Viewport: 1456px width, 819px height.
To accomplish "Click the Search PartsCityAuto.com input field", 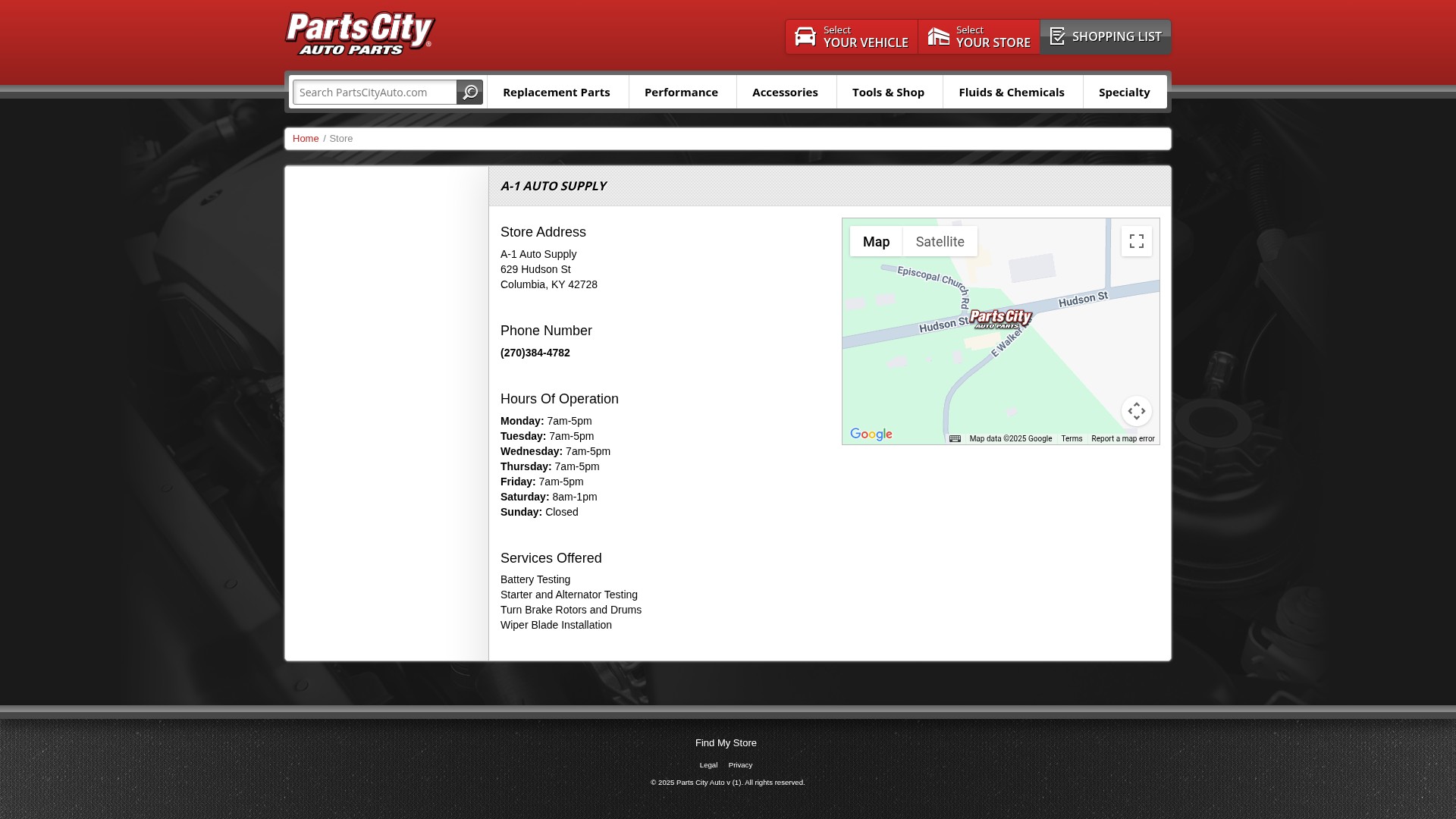I will (375, 92).
